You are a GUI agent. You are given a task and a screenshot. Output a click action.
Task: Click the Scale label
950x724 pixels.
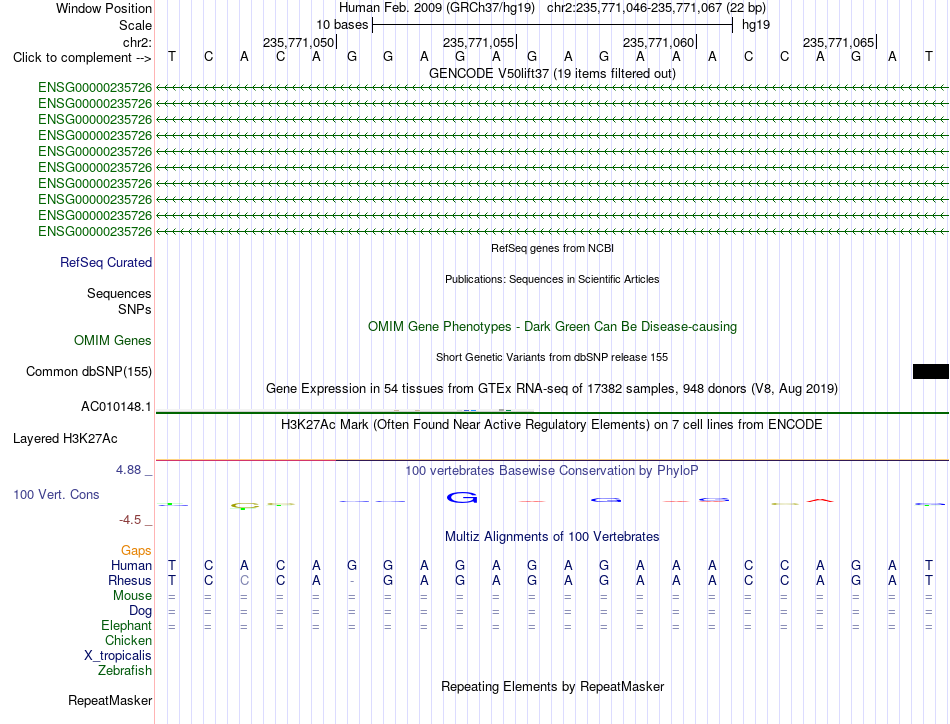click(135, 25)
